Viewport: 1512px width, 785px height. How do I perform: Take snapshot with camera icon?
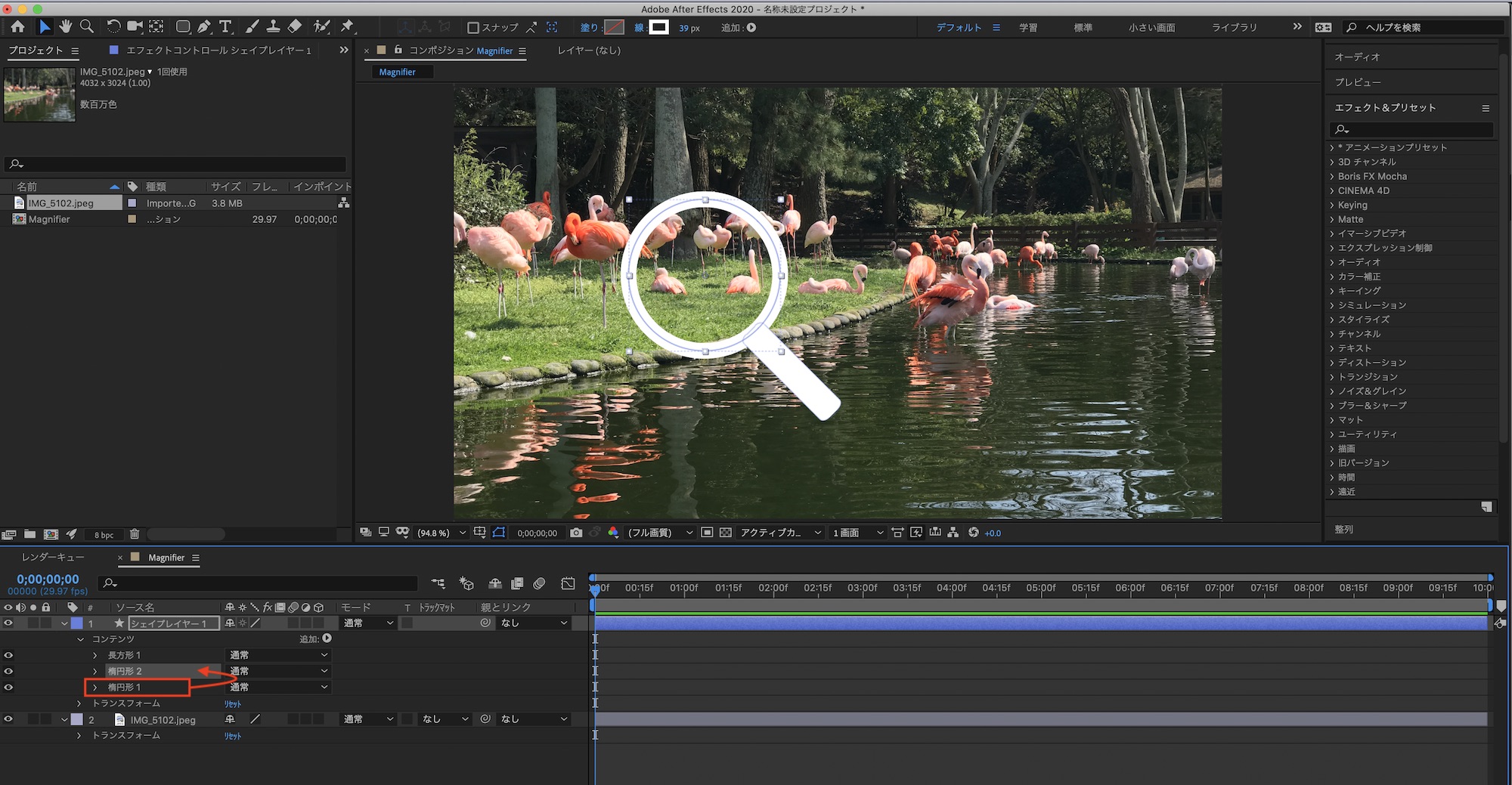pos(576,533)
